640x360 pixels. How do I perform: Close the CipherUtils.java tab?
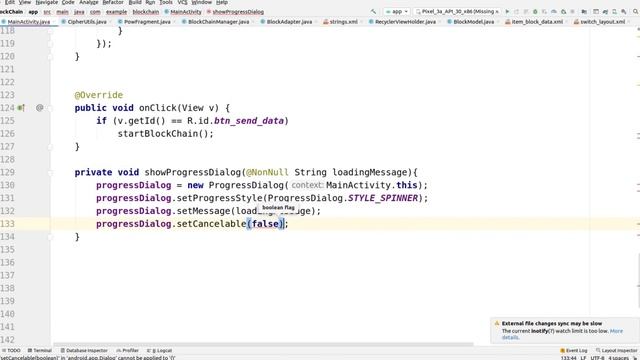(111, 22)
